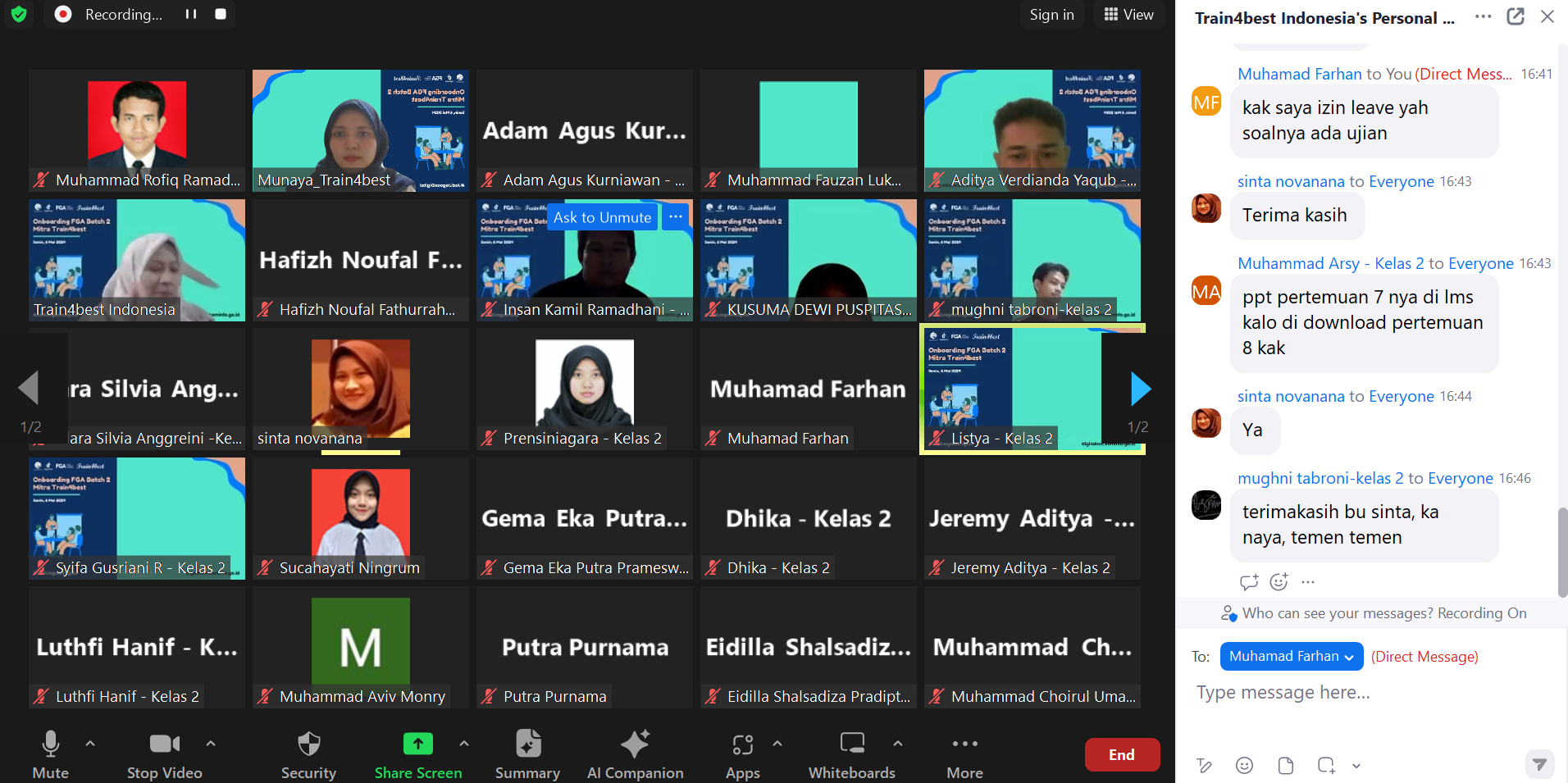Open the More toolbar menu
Viewport: 1568px width, 783px height.
[x=964, y=744]
